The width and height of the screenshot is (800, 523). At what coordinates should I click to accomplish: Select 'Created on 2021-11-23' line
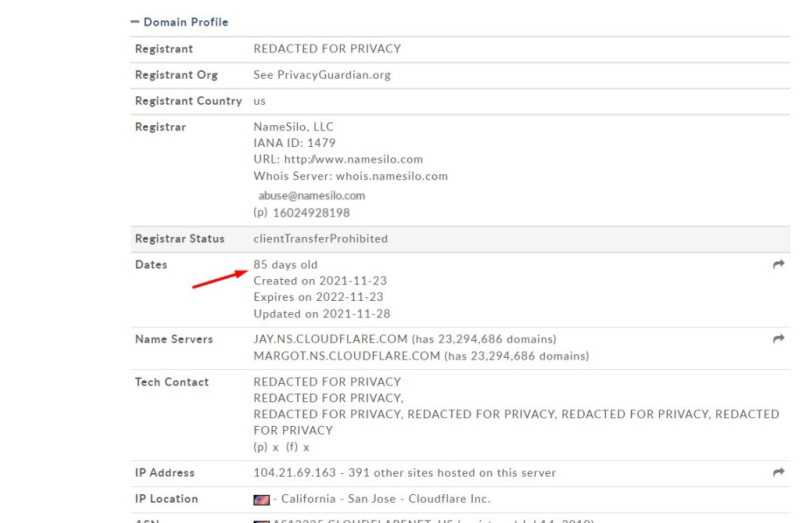point(320,281)
